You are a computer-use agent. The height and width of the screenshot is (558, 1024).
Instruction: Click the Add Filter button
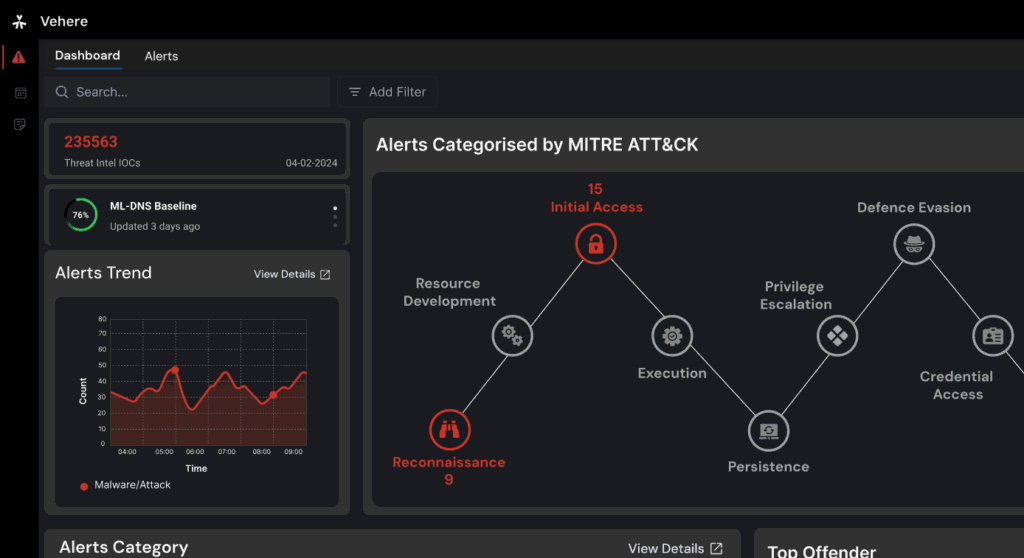pyautogui.click(x=387, y=92)
